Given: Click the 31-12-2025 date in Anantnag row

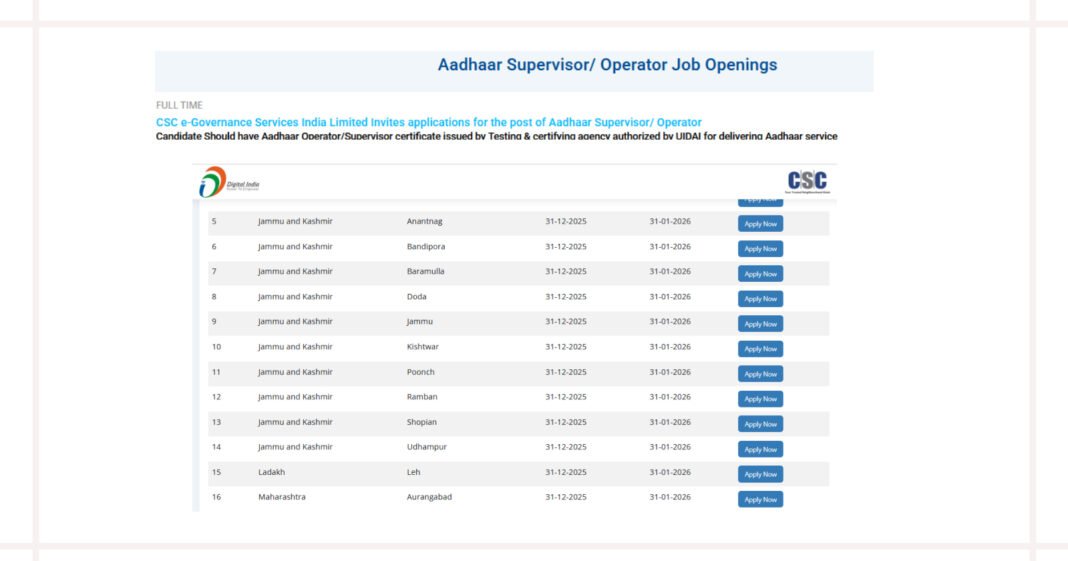Looking at the screenshot, I should click(565, 221).
